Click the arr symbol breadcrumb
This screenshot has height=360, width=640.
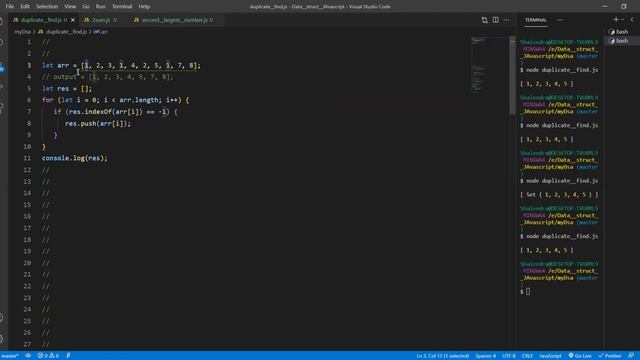pos(101,31)
